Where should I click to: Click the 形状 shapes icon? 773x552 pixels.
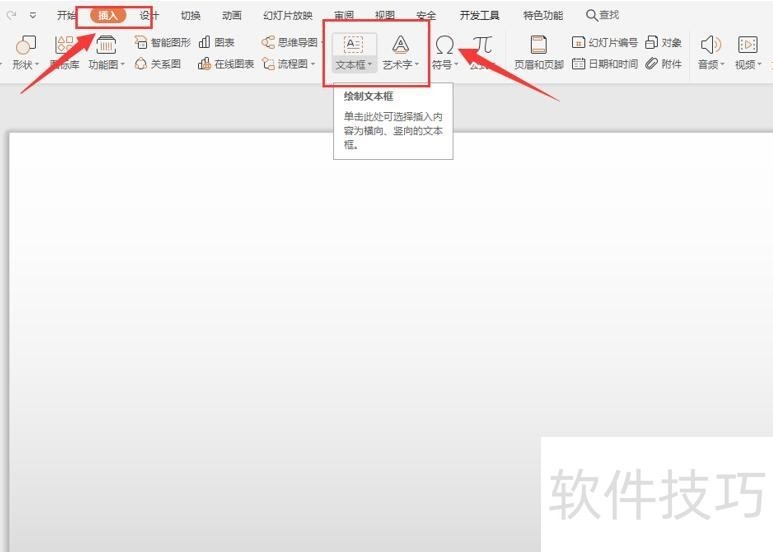point(26,45)
